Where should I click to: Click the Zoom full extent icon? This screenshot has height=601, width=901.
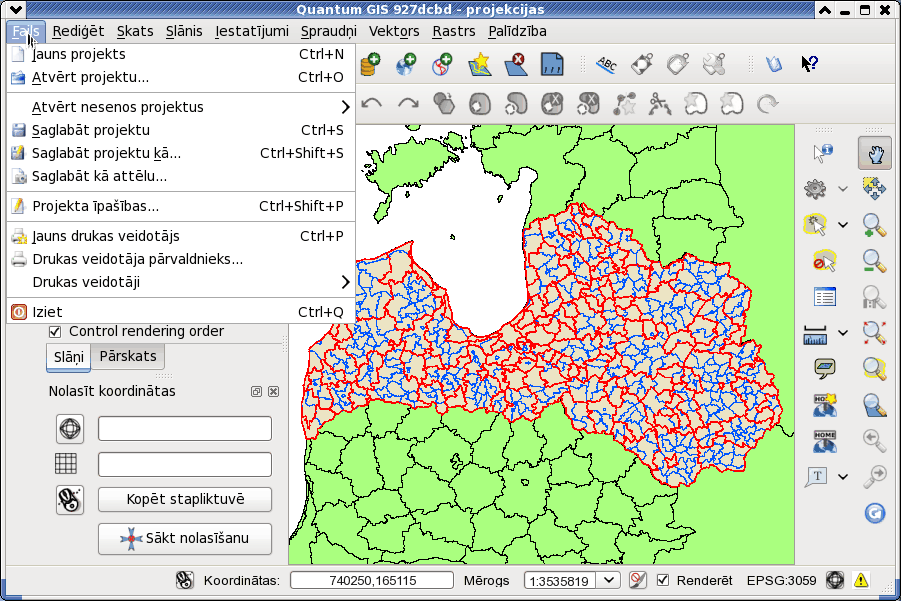coord(874,333)
